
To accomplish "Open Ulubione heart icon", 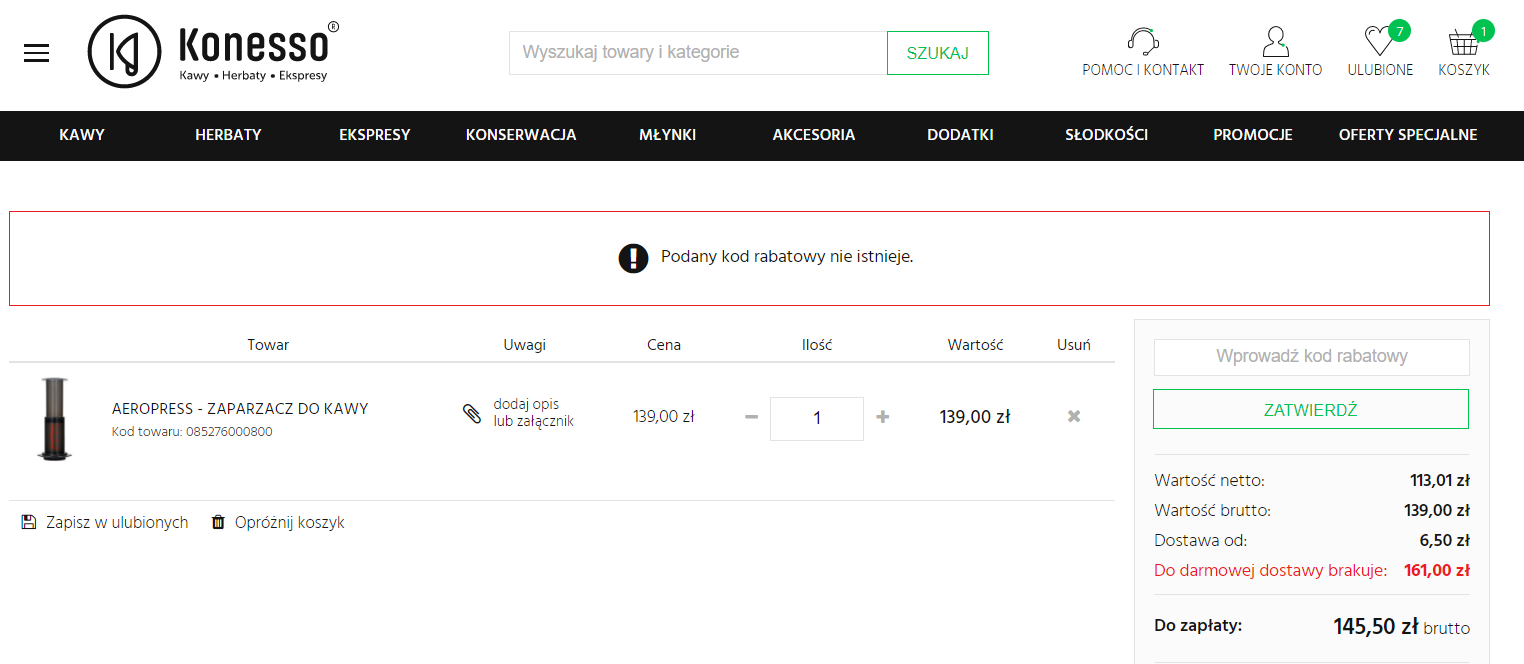I will tap(1380, 42).
